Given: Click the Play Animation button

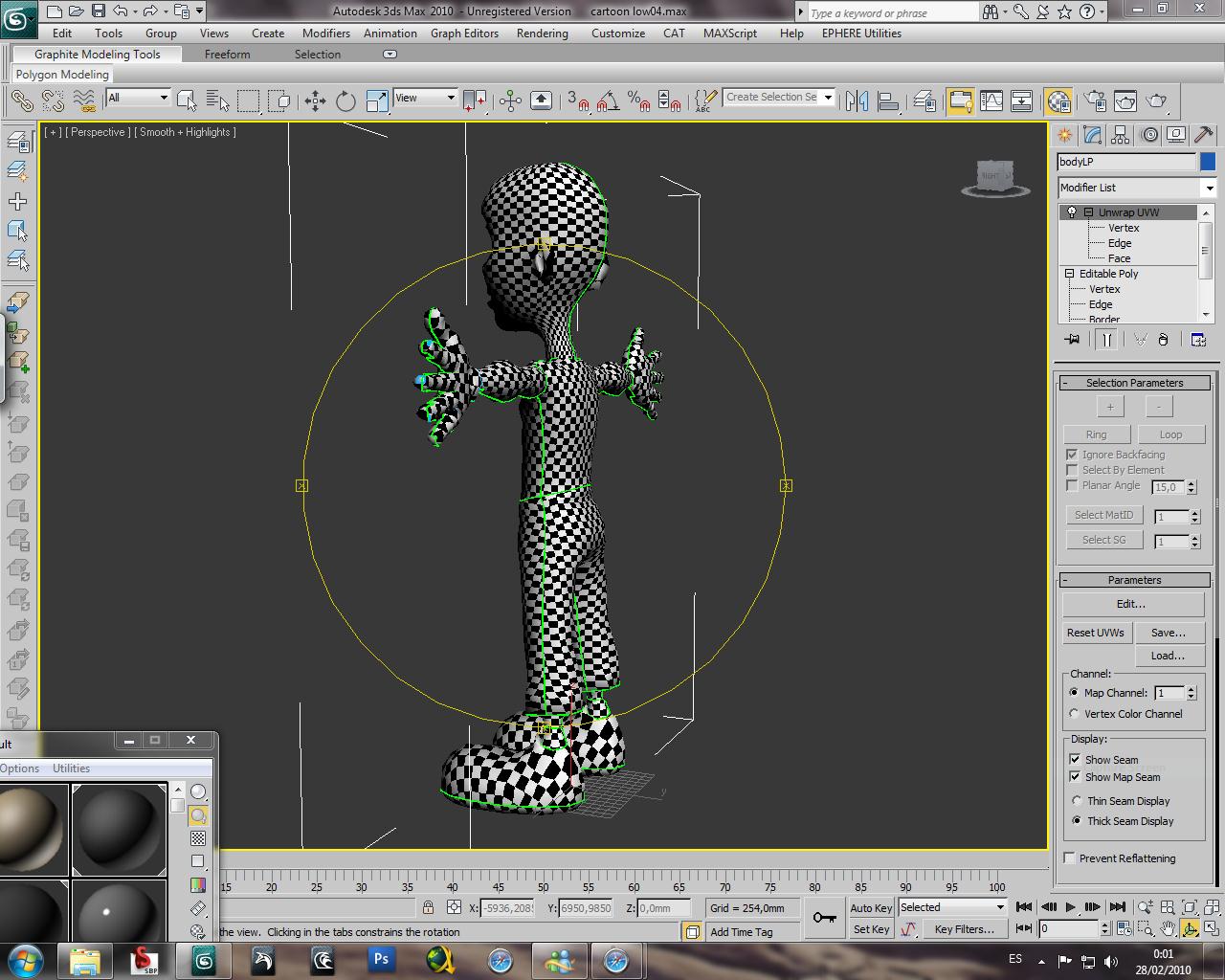Looking at the screenshot, I should [1070, 907].
